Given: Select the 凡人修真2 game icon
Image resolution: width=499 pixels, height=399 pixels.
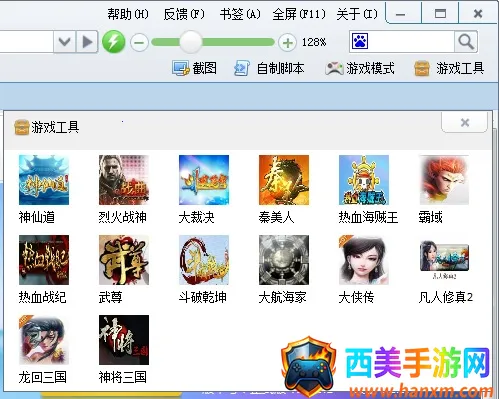Looking at the screenshot, I should 444,260.
